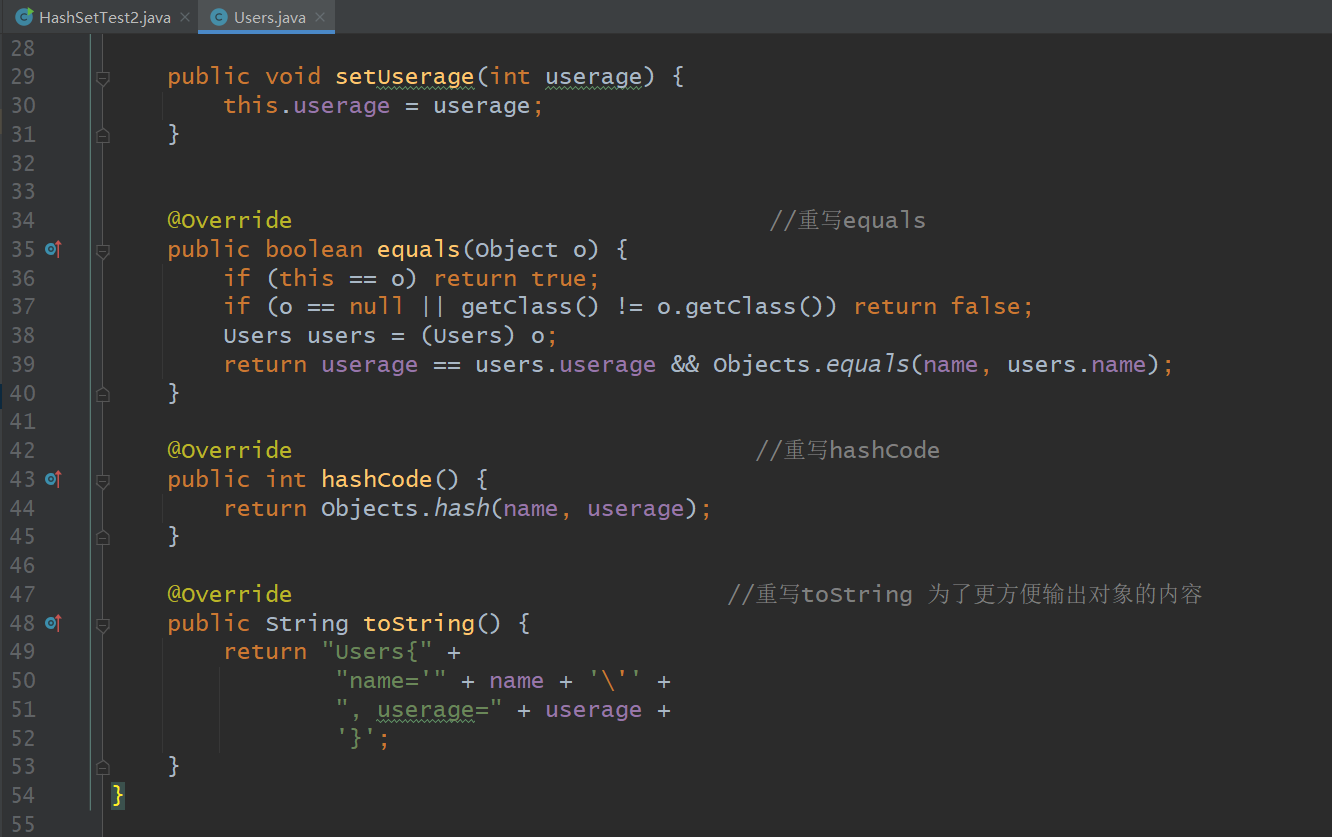Click the override marker beside equals method
1332x837 pixels.
53,249
